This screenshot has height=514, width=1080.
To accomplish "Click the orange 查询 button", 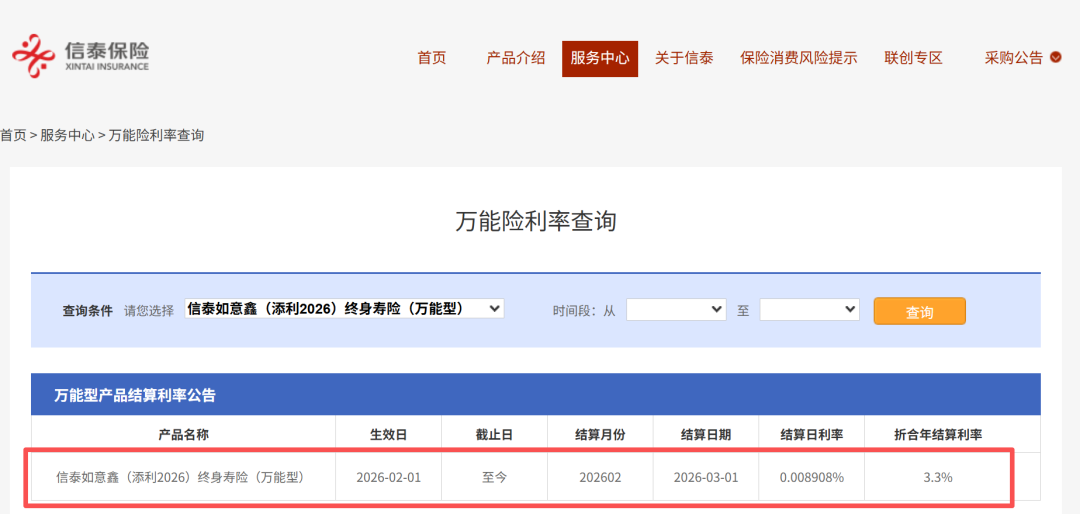I will coord(920,311).
